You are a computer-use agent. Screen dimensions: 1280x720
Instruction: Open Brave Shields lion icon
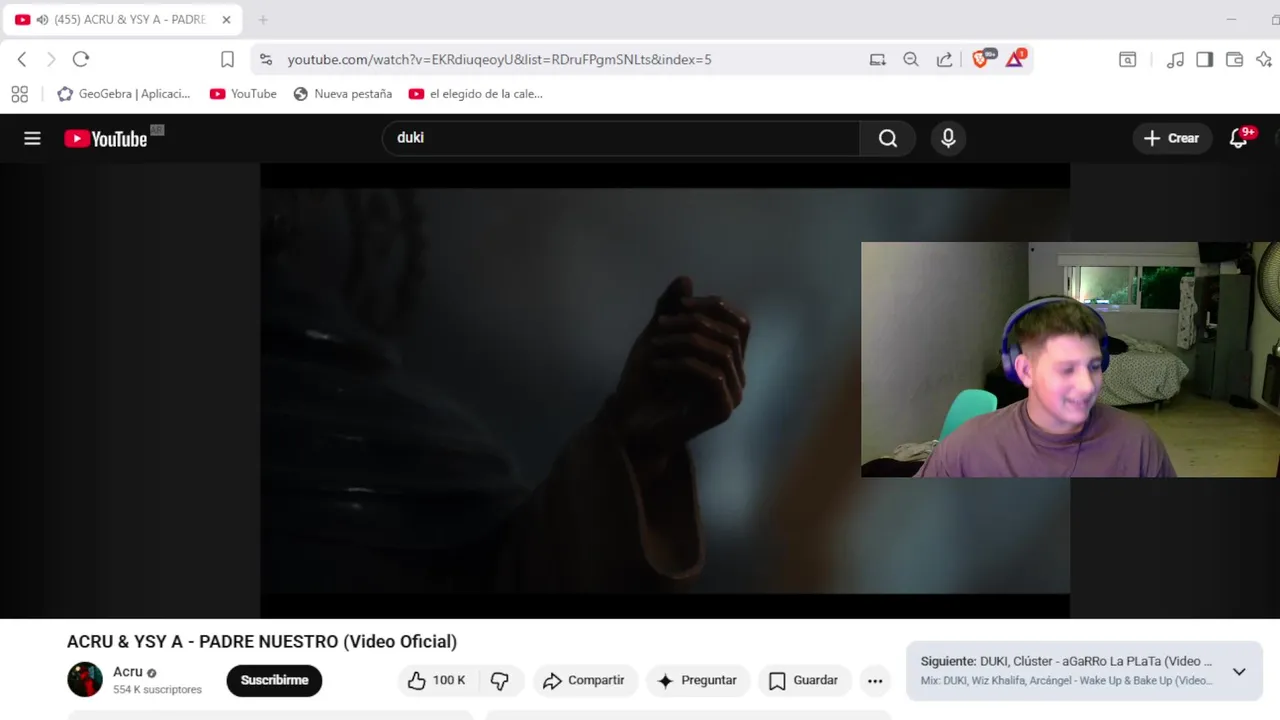pyautogui.click(x=981, y=59)
